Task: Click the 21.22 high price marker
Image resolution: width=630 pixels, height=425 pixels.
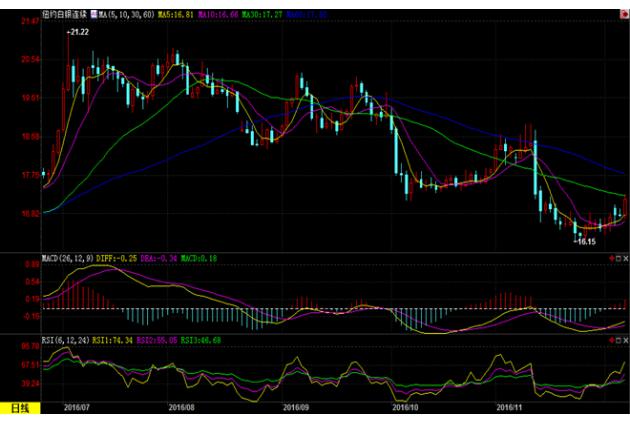Action: tap(77, 33)
